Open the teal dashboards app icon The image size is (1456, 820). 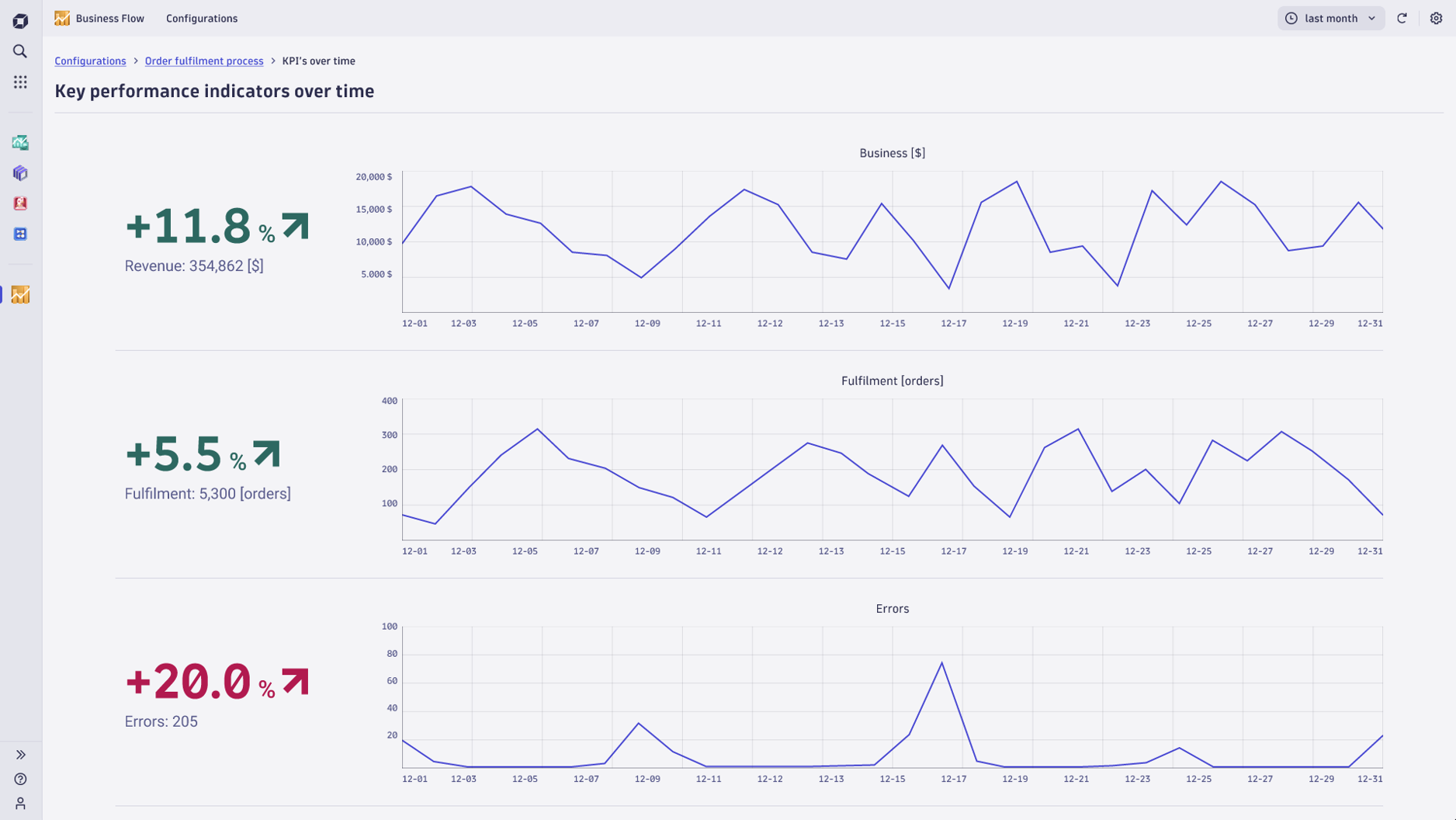pos(20,142)
